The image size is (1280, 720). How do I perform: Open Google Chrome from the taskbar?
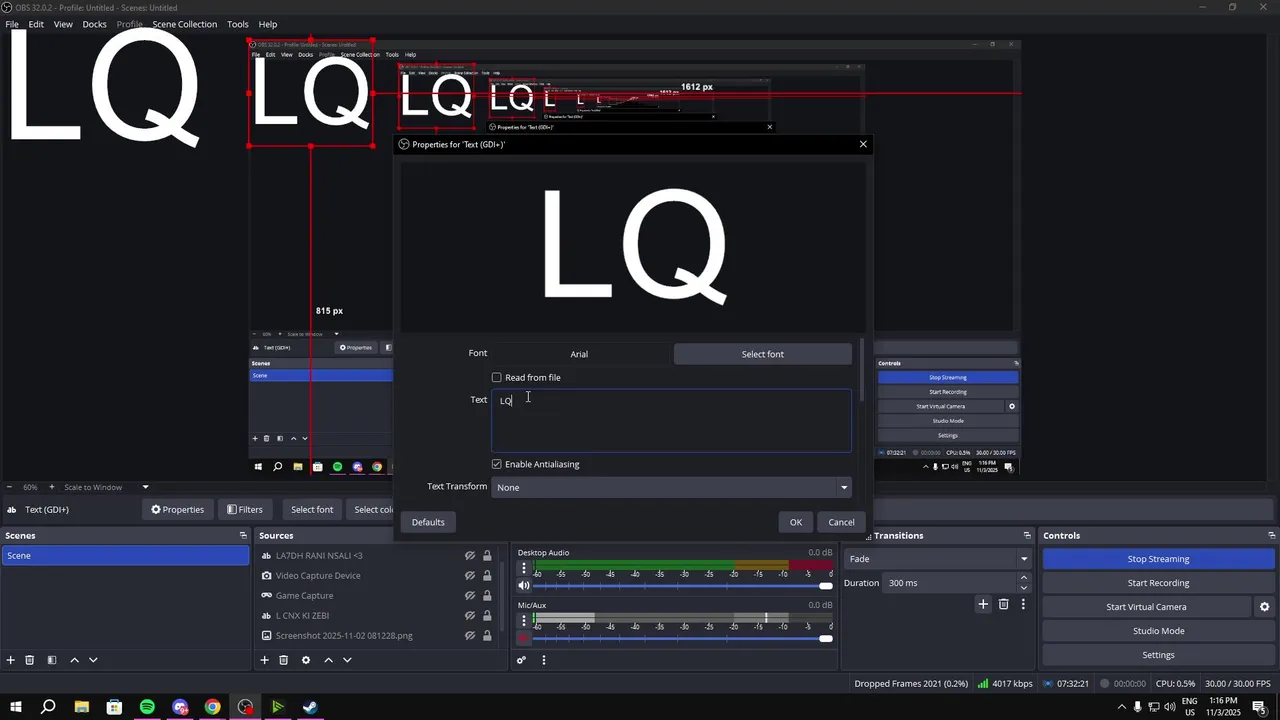coord(213,707)
